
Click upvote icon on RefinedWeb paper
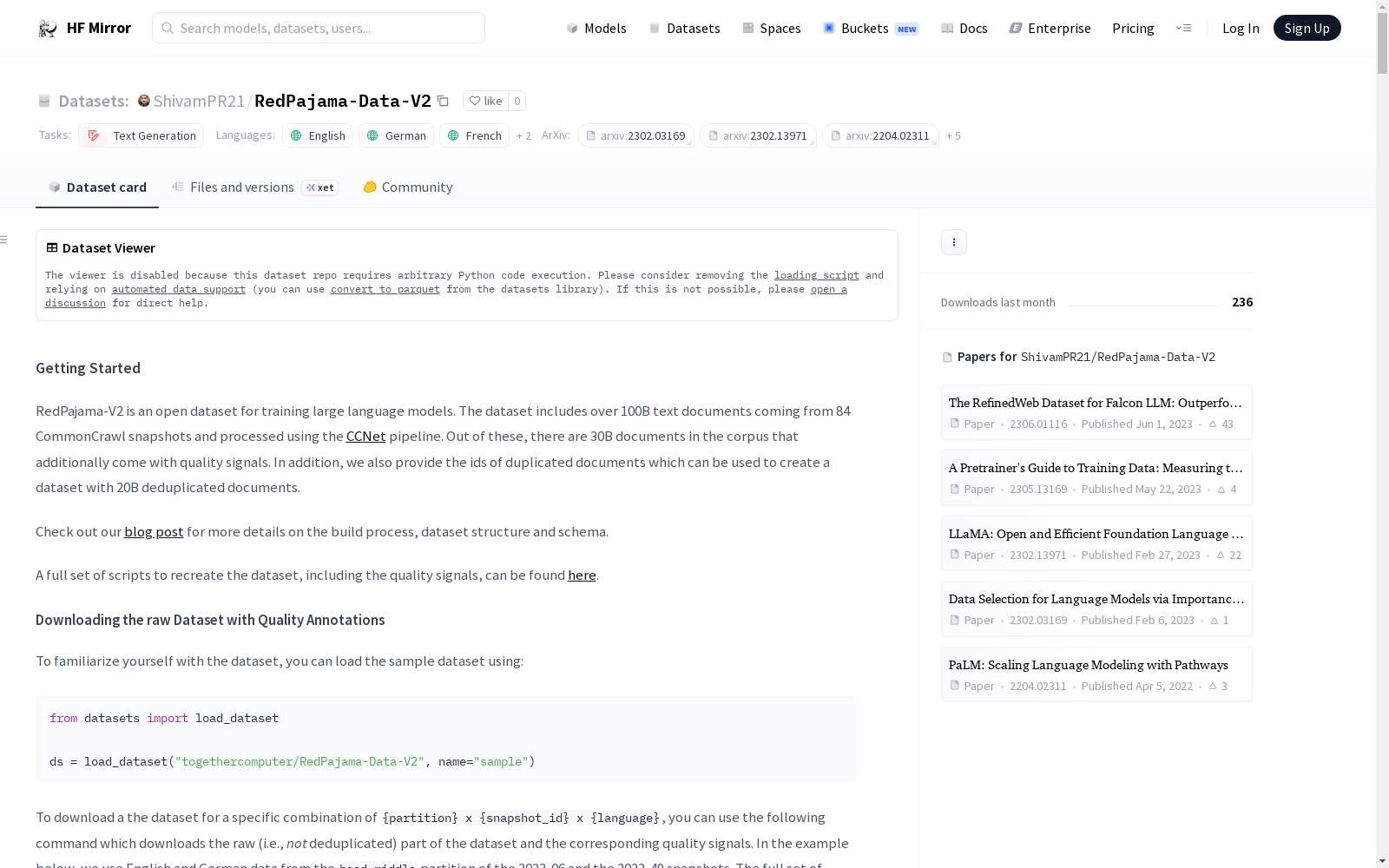[x=1213, y=424]
